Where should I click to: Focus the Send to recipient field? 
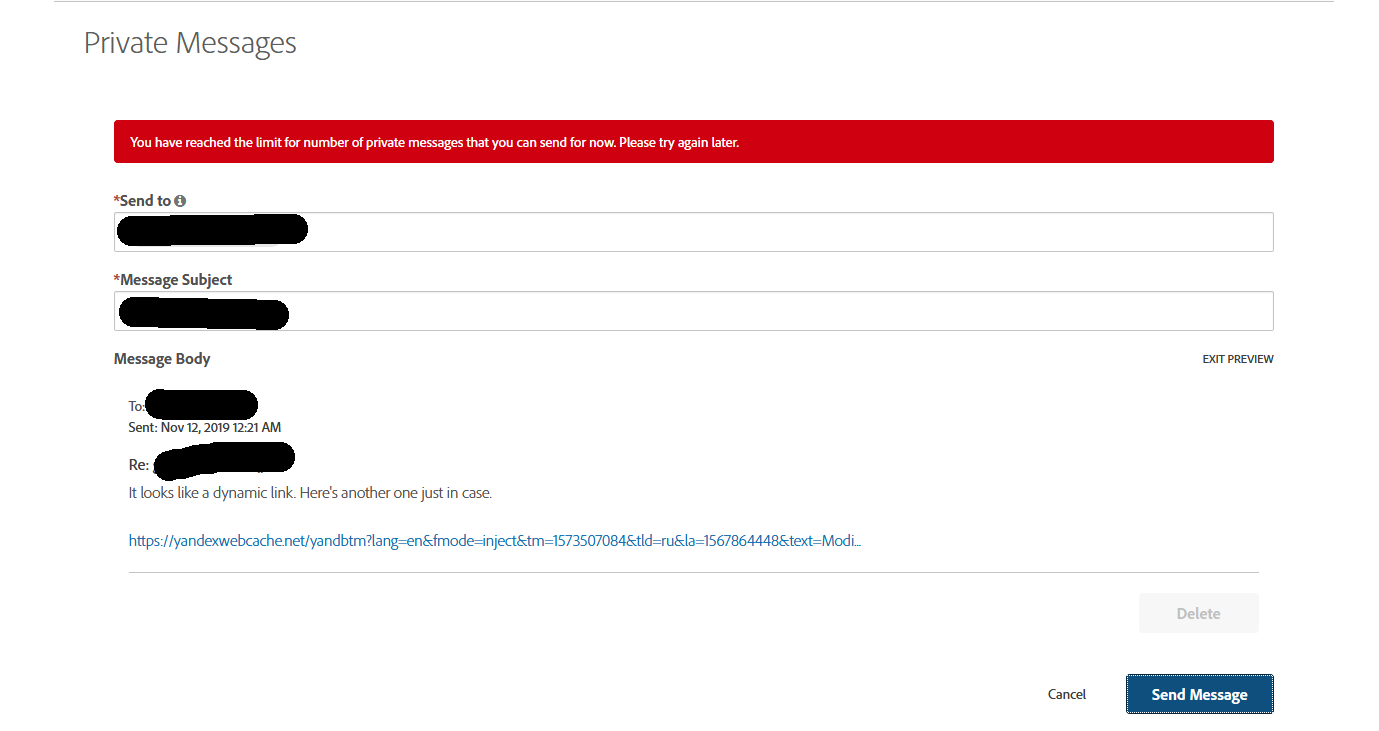tap(694, 231)
